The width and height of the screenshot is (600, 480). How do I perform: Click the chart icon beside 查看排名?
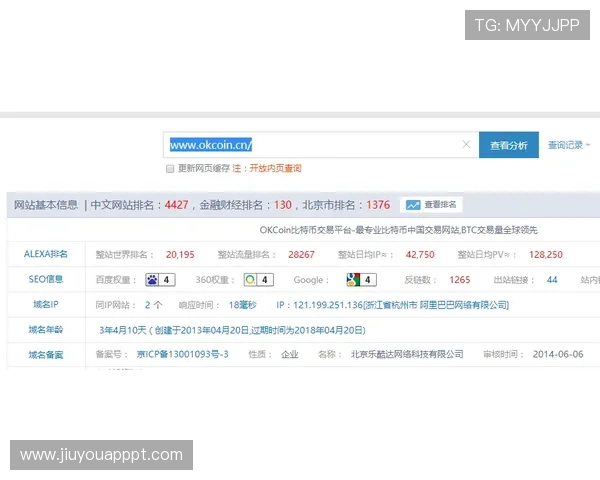(x=413, y=205)
